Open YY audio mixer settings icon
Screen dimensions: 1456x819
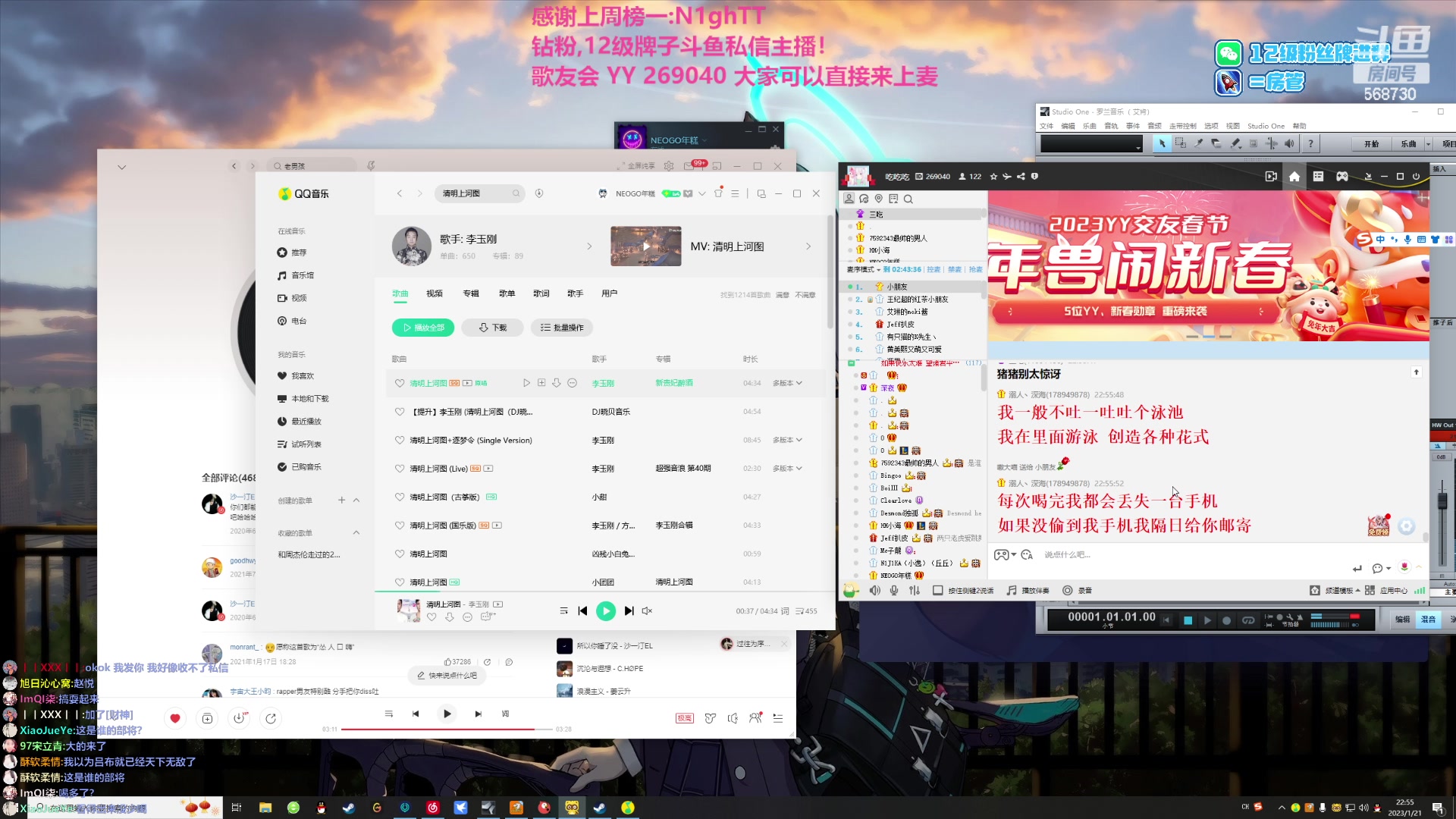[915, 591]
